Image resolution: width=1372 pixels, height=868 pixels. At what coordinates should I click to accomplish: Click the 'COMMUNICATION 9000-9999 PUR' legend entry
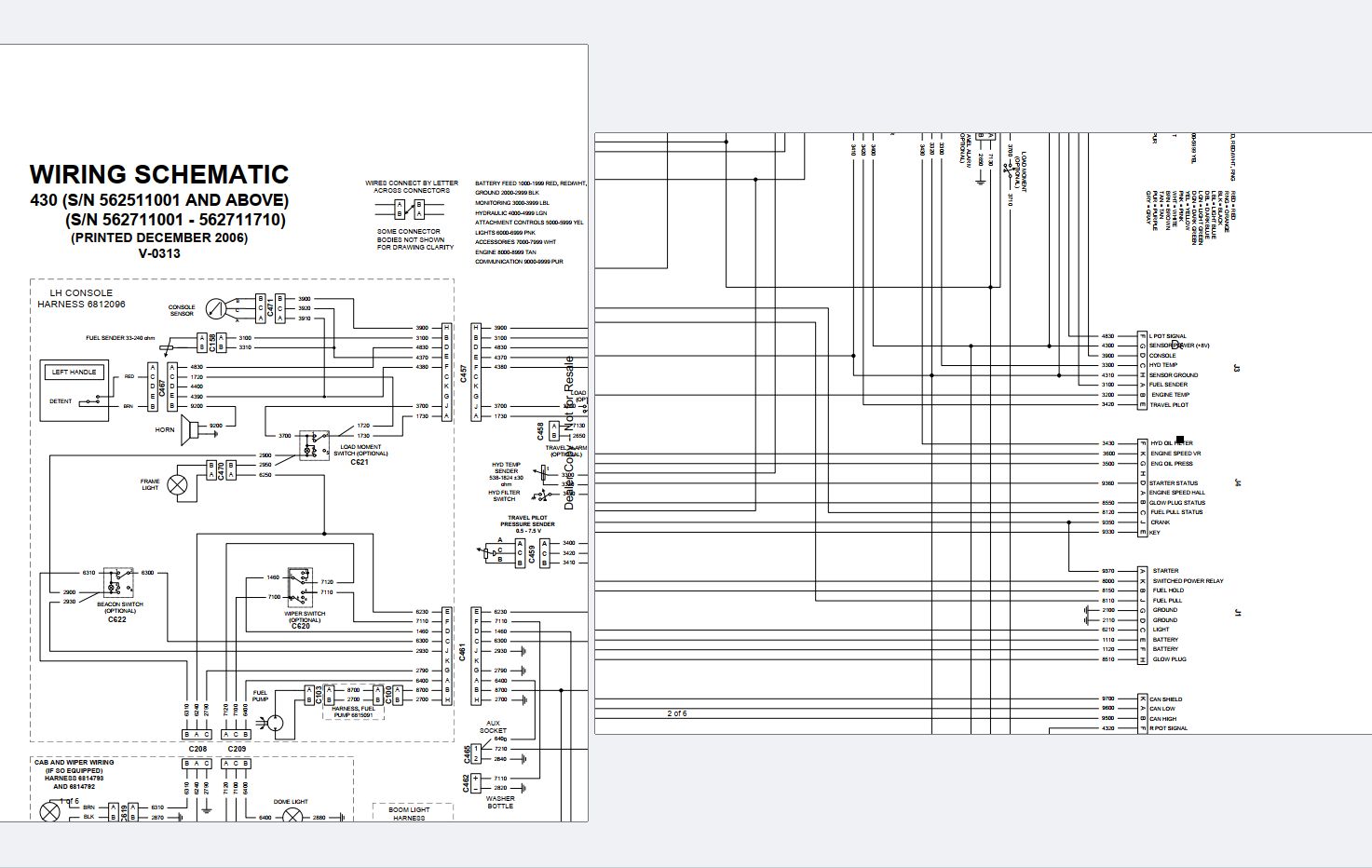pos(519,262)
